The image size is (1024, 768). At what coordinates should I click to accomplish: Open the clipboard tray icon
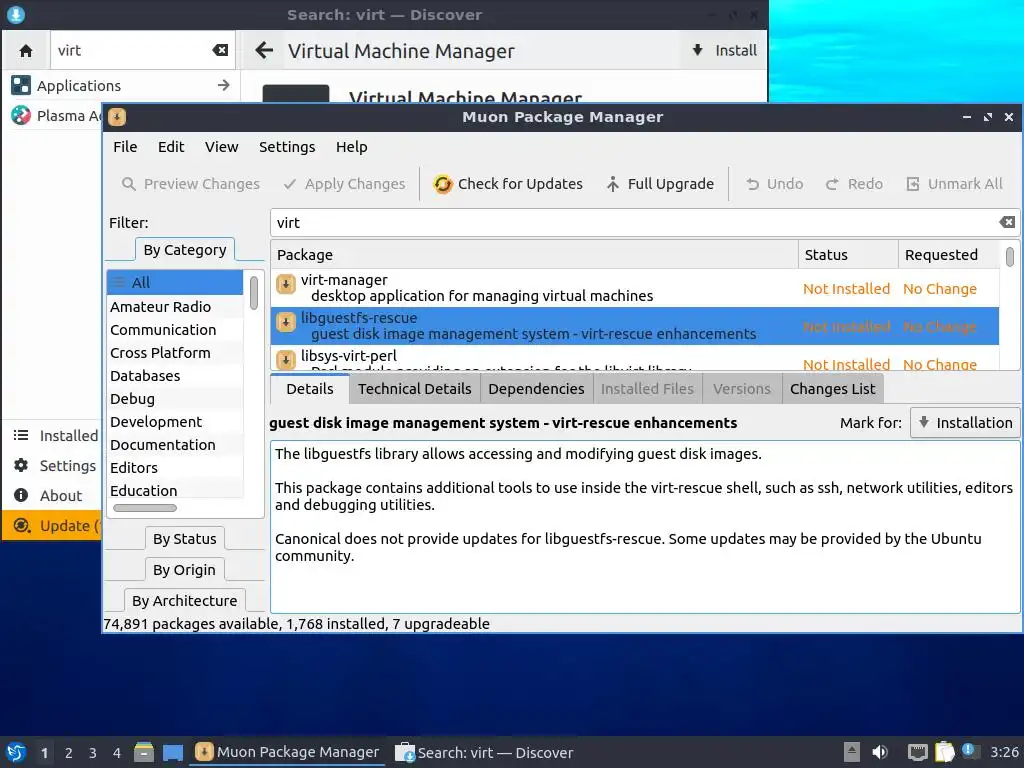pos(944,752)
